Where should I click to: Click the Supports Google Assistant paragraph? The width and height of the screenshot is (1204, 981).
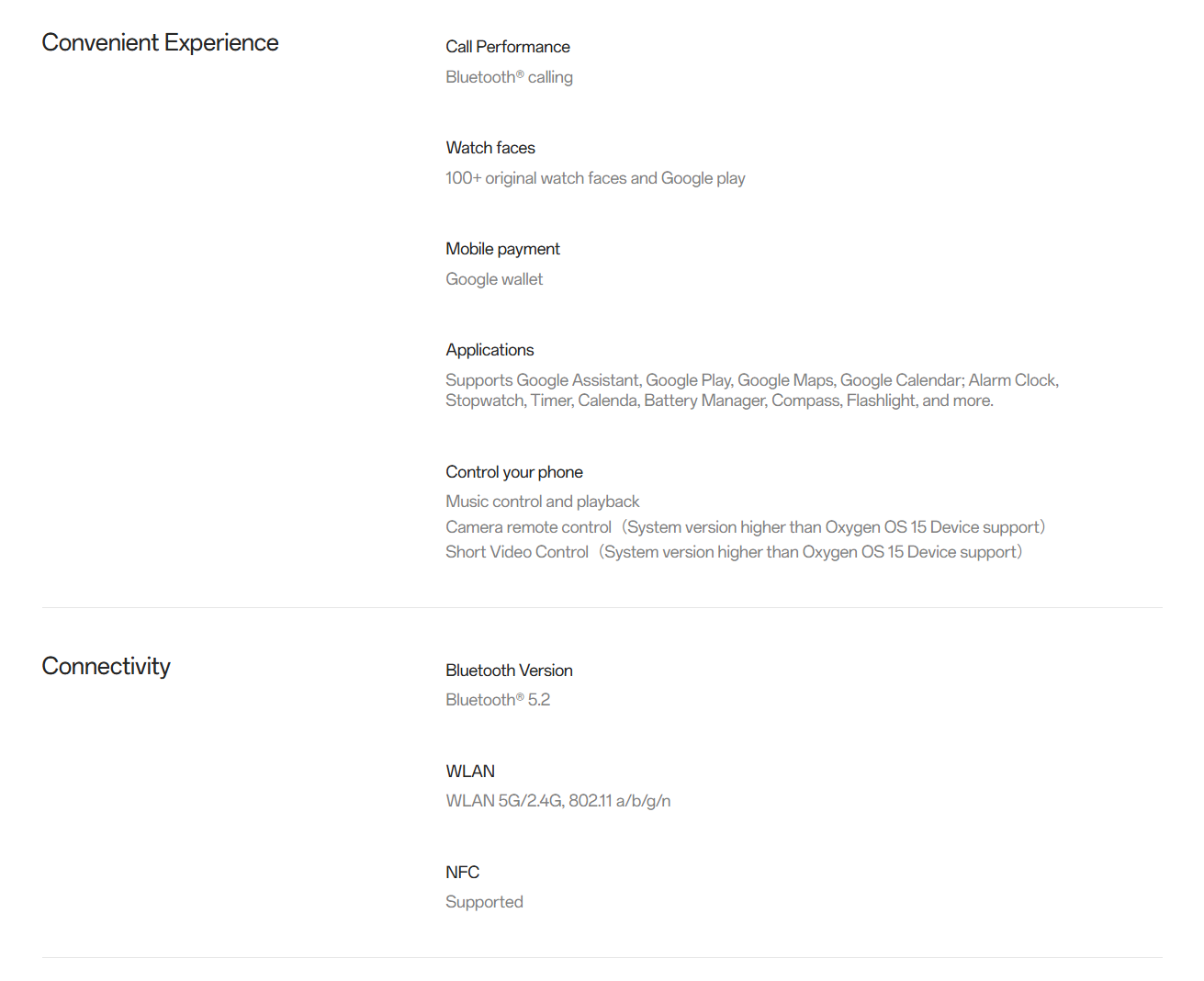751,390
